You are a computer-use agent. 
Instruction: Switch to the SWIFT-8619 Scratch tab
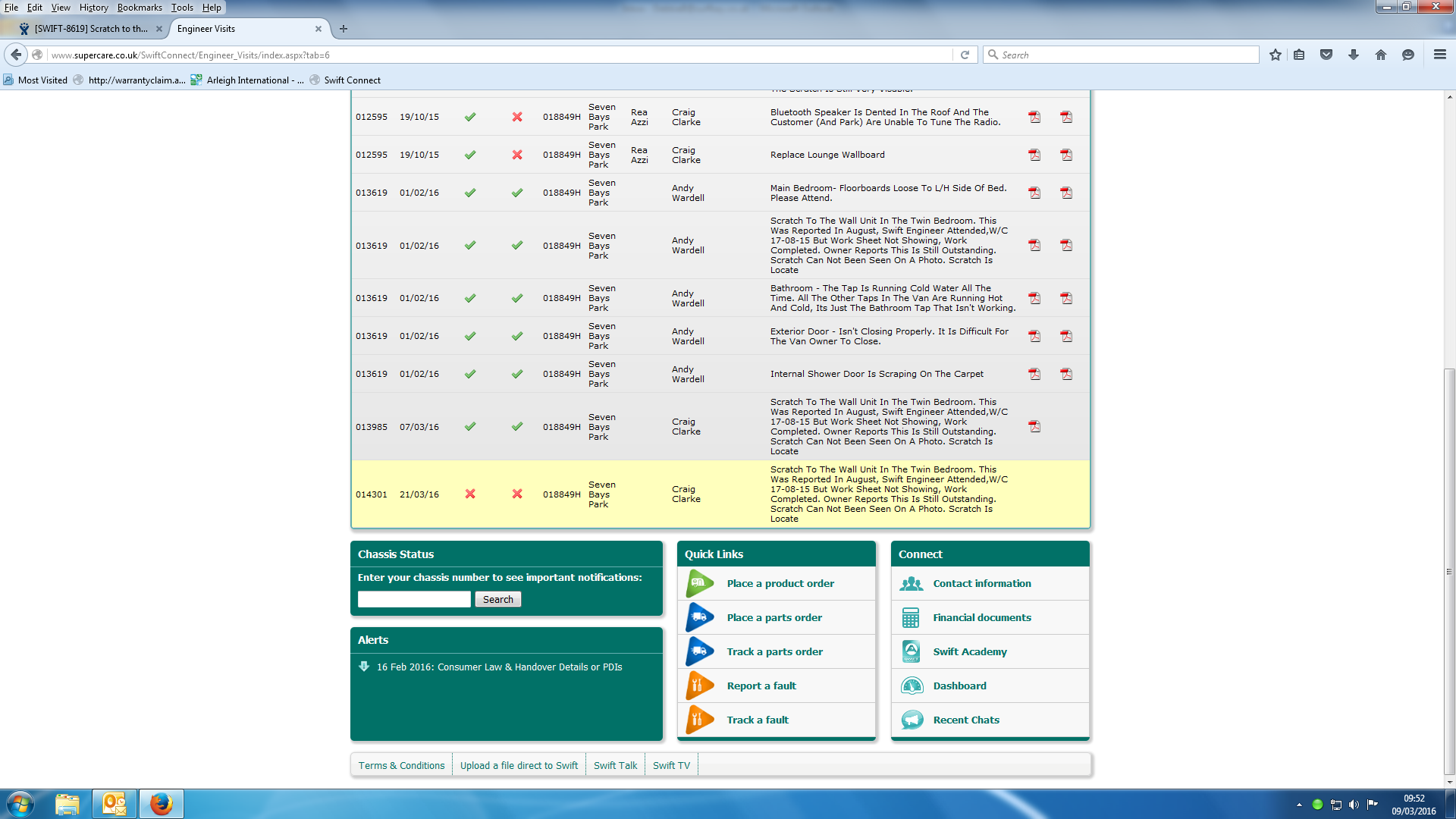pyautogui.click(x=89, y=29)
